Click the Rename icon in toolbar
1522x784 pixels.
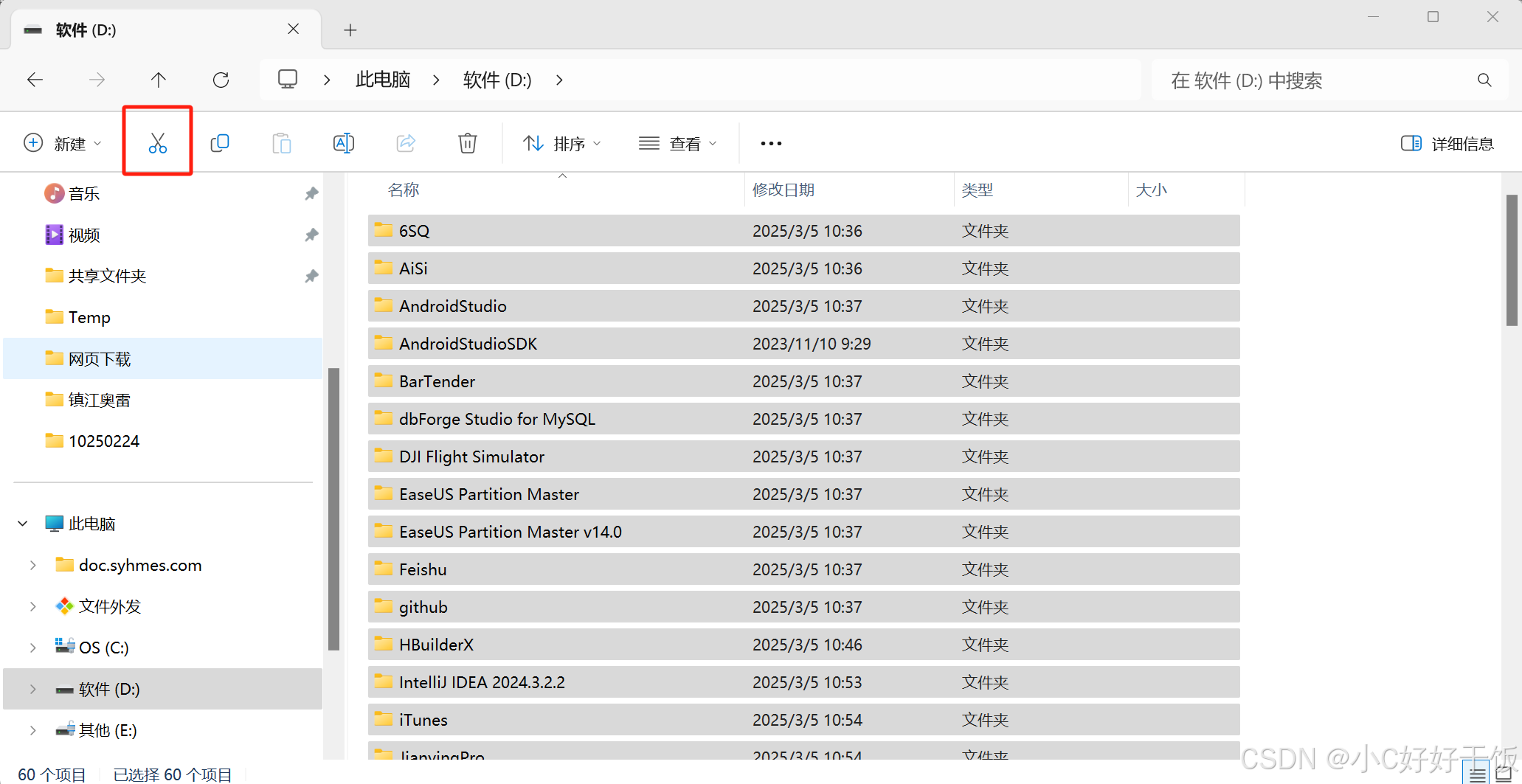coord(344,142)
